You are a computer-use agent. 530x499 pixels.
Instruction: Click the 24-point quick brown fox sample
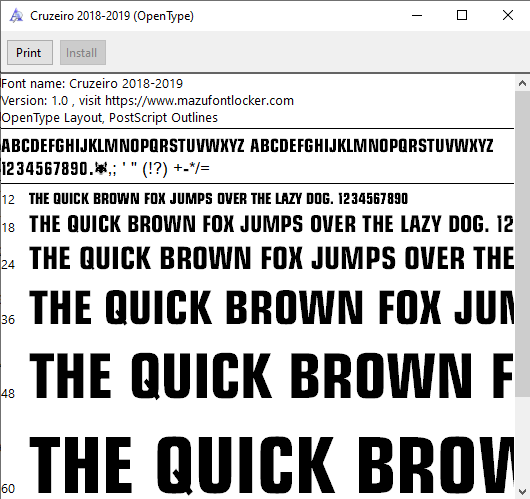point(271,258)
